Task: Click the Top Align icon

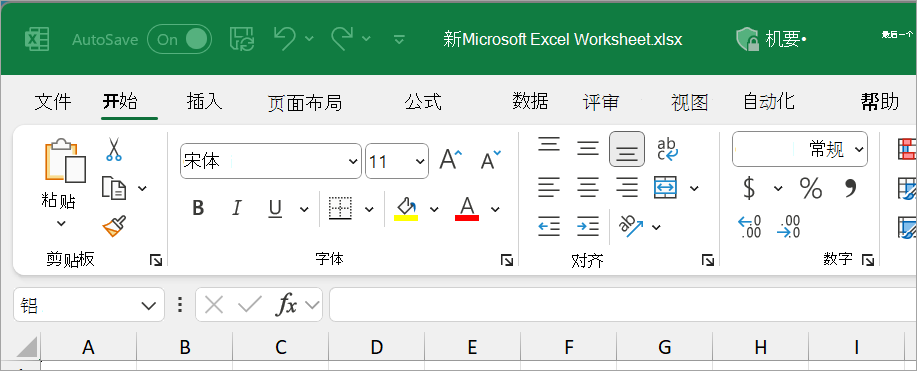Action: click(549, 144)
